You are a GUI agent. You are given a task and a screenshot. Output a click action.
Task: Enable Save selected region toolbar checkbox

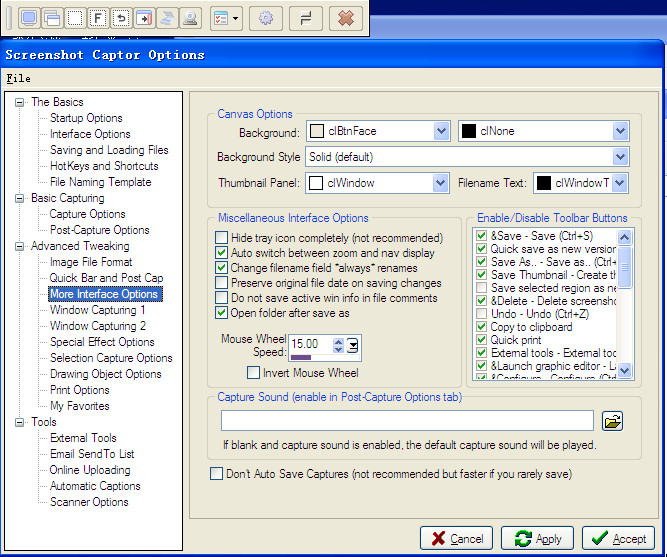[x=482, y=288]
